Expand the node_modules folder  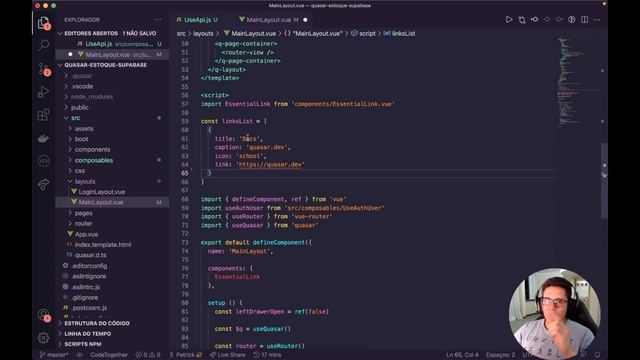tap(112, 97)
